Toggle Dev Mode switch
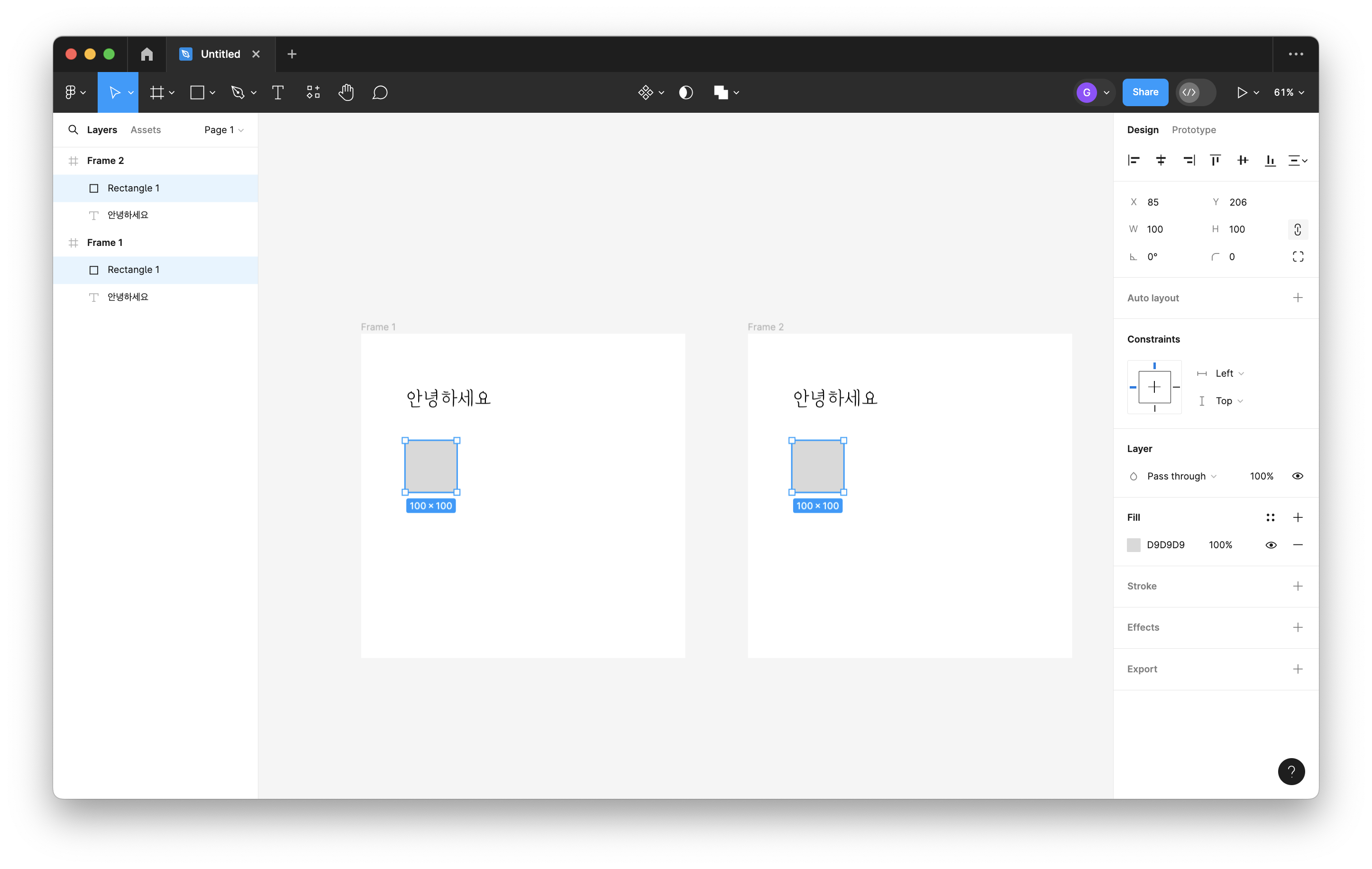Image resolution: width=1372 pixels, height=869 pixels. (1195, 92)
